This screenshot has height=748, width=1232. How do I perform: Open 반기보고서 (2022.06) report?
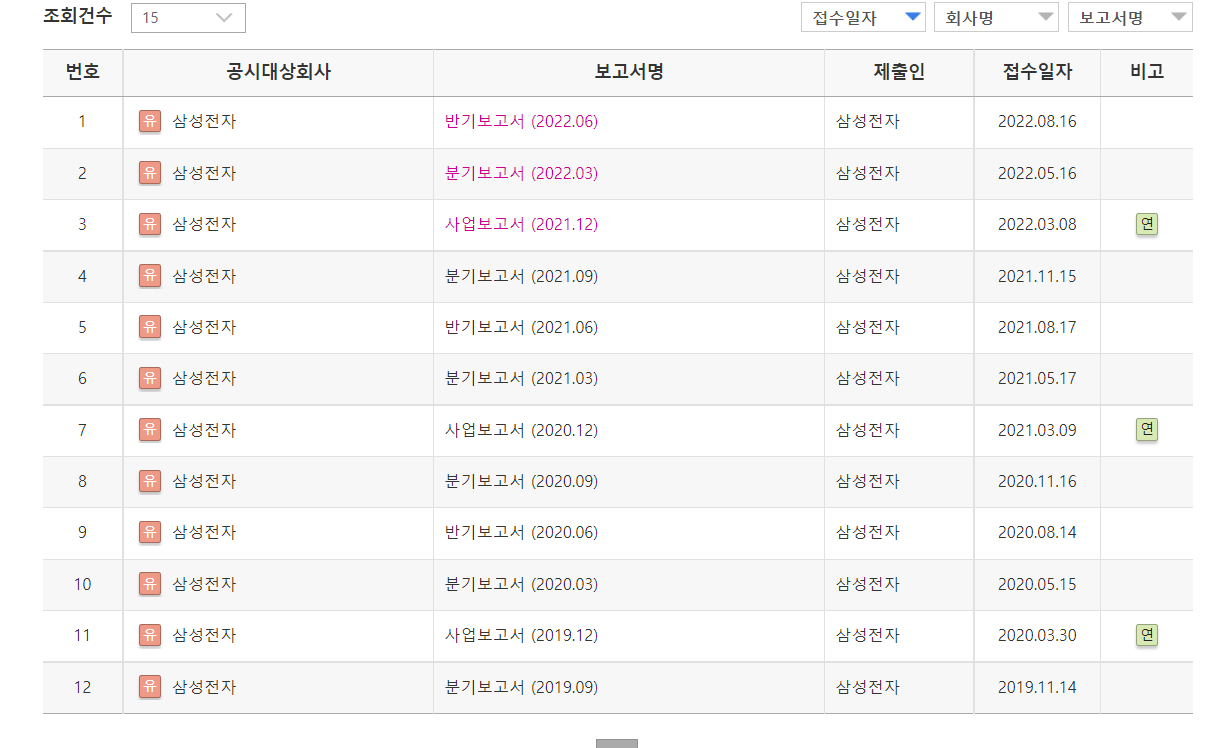pos(521,122)
